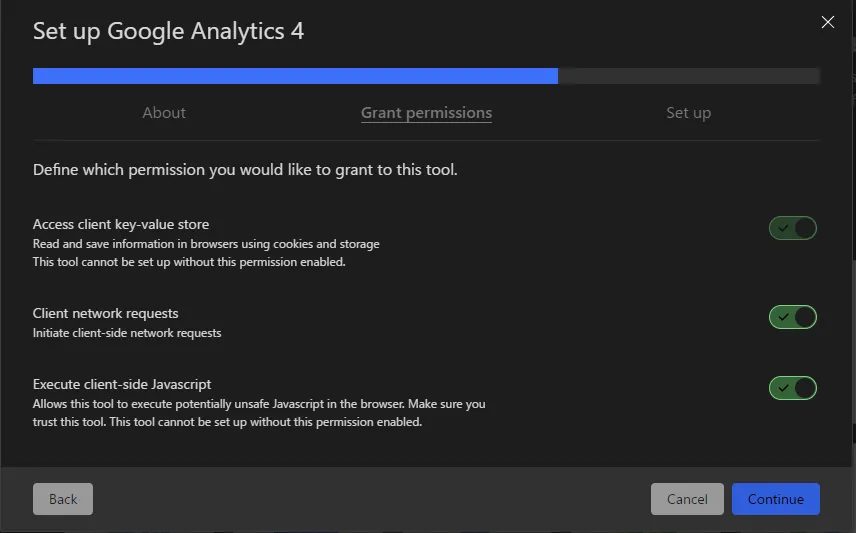Click the 'Client network requests' label
This screenshot has height=533, width=856.
click(105, 313)
